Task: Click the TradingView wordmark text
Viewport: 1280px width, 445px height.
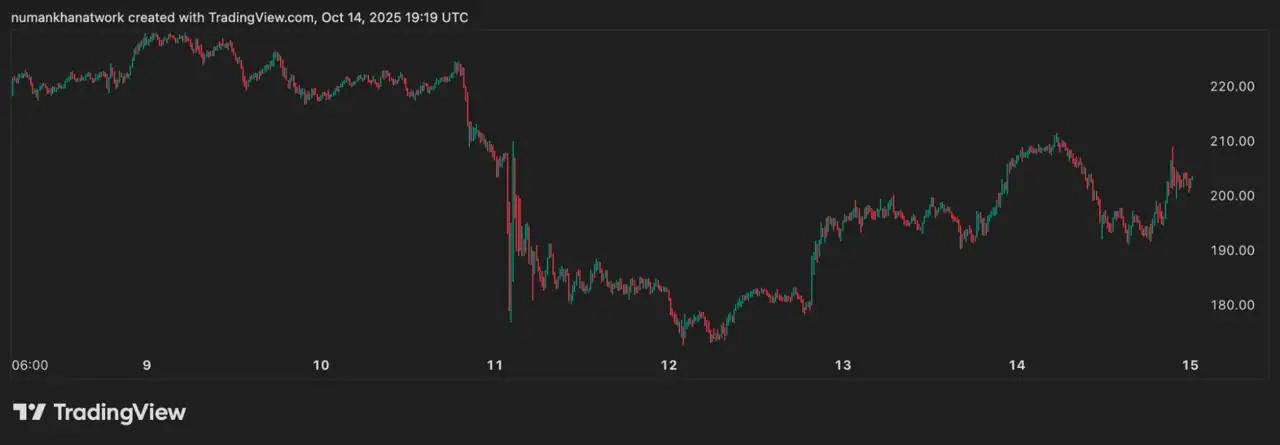Action: (x=119, y=412)
